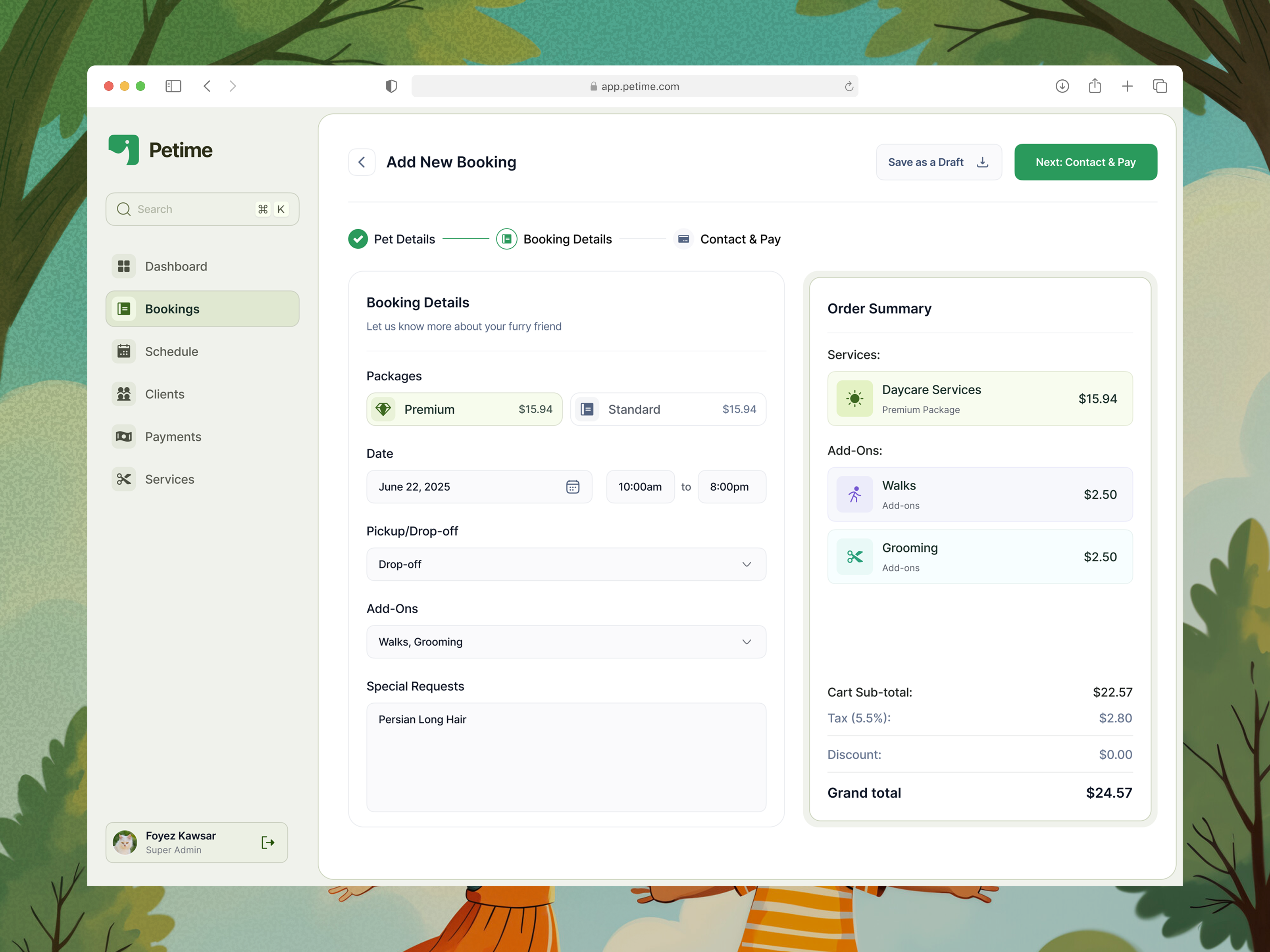Choose the Standard package option
Image resolution: width=1270 pixels, height=952 pixels.
[x=668, y=409]
